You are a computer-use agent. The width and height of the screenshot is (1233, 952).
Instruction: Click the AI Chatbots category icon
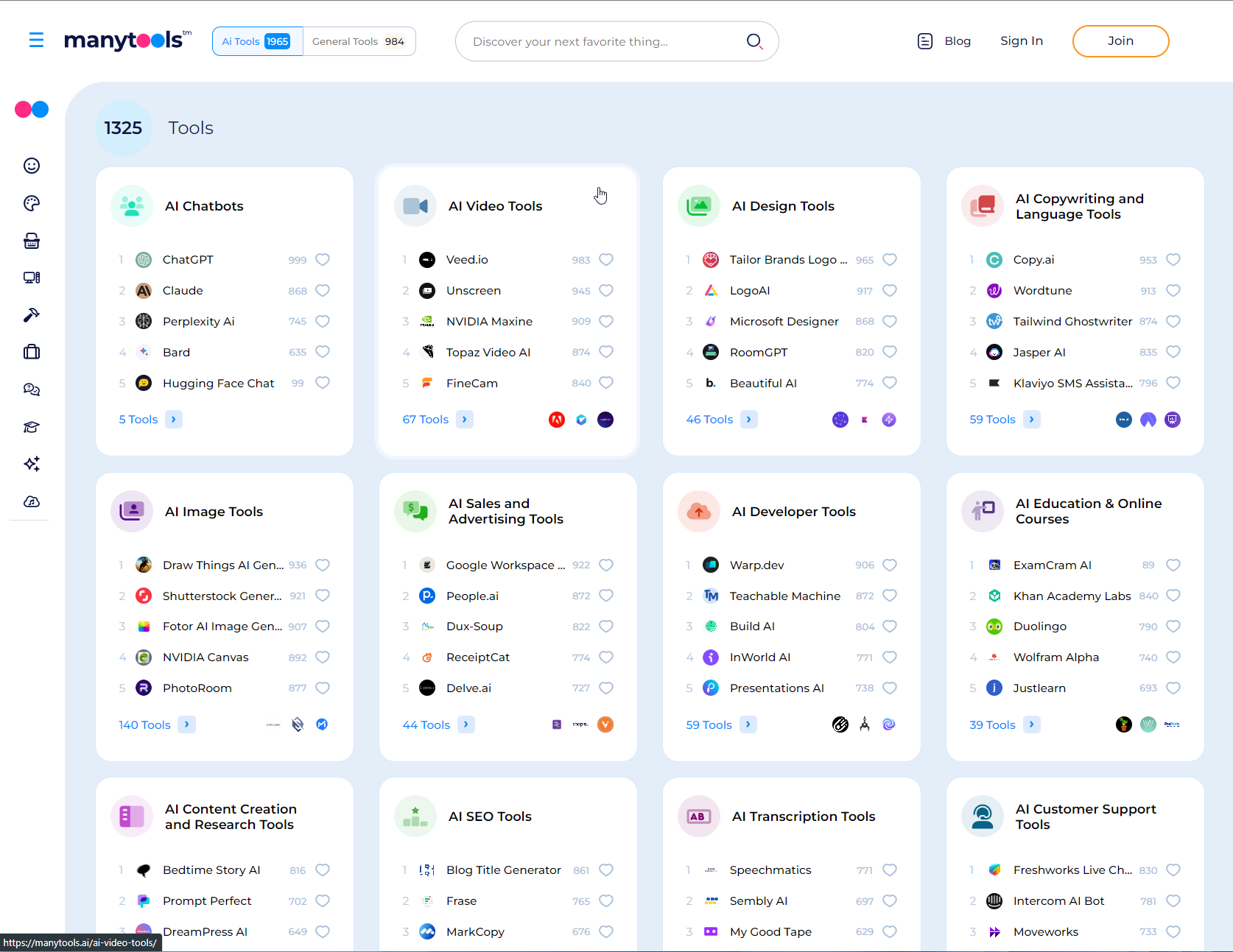(x=132, y=206)
